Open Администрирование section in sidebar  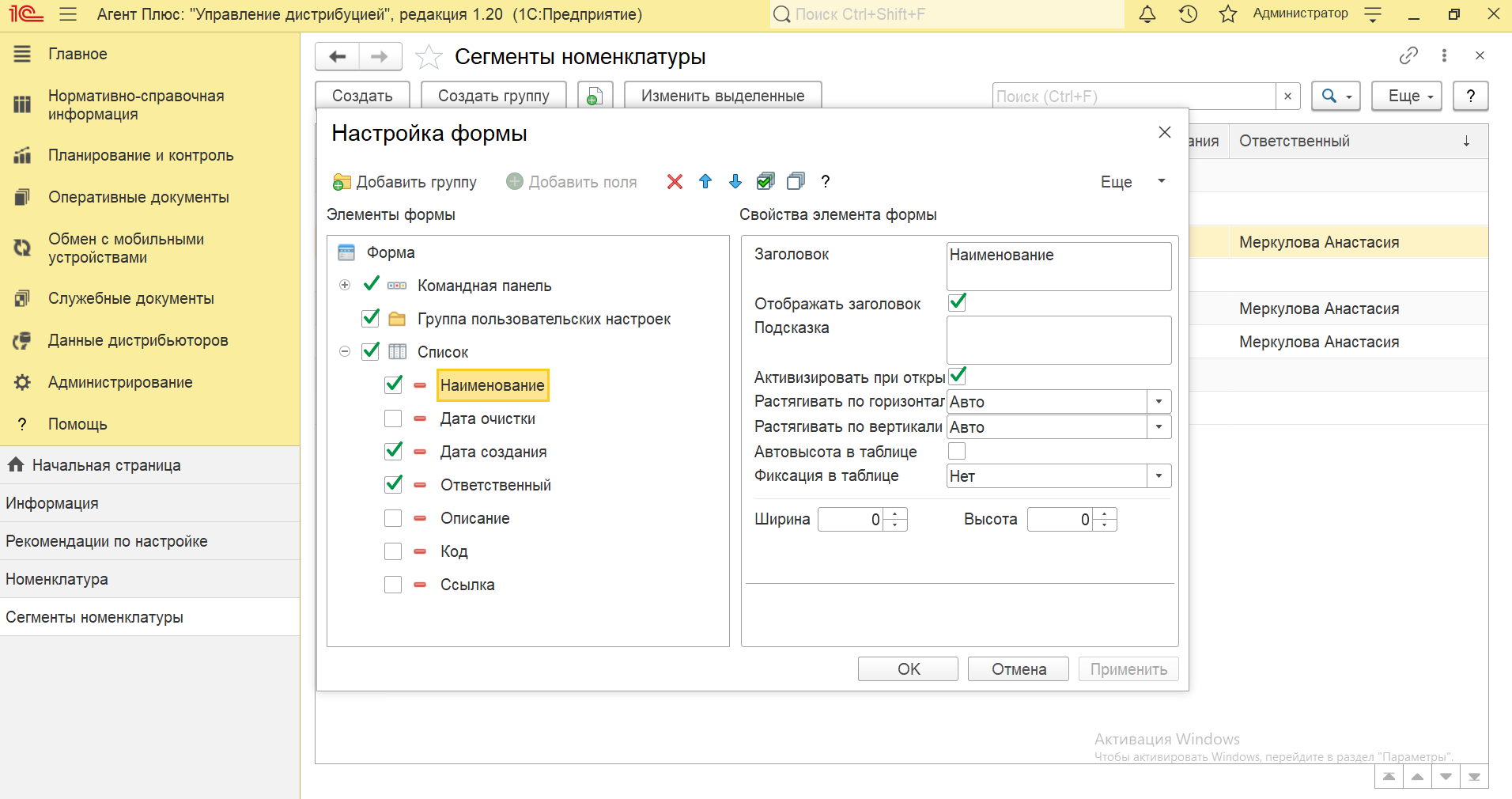[120, 383]
